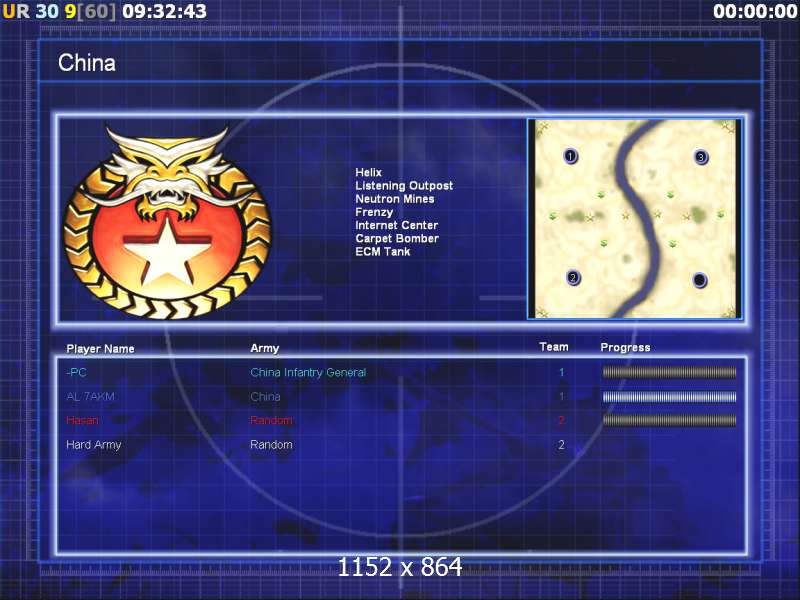Click the -PC loading progress bar
The width and height of the screenshot is (800, 600).
[x=669, y=372]
